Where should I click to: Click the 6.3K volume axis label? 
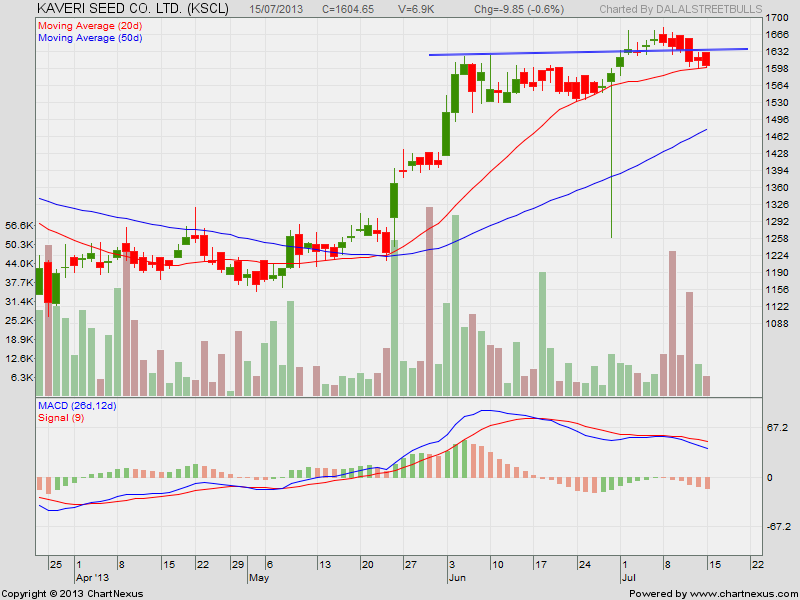coord(22,378)
